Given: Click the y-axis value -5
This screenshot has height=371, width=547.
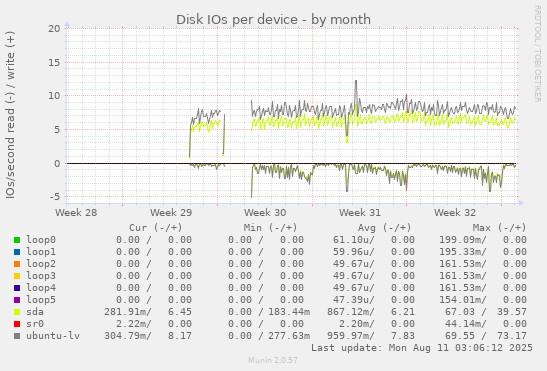Looking at the screenshot, I should coord(55,197).
